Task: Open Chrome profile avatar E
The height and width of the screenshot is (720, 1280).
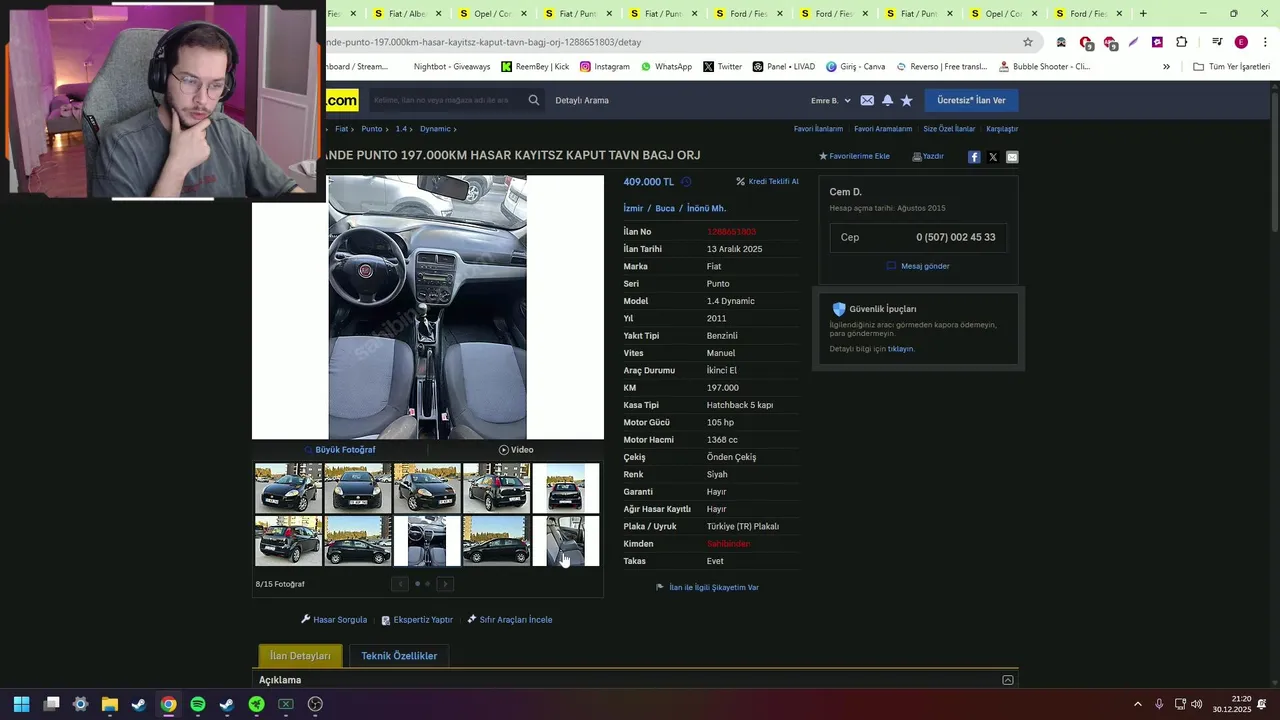Action: point(1241,42)
